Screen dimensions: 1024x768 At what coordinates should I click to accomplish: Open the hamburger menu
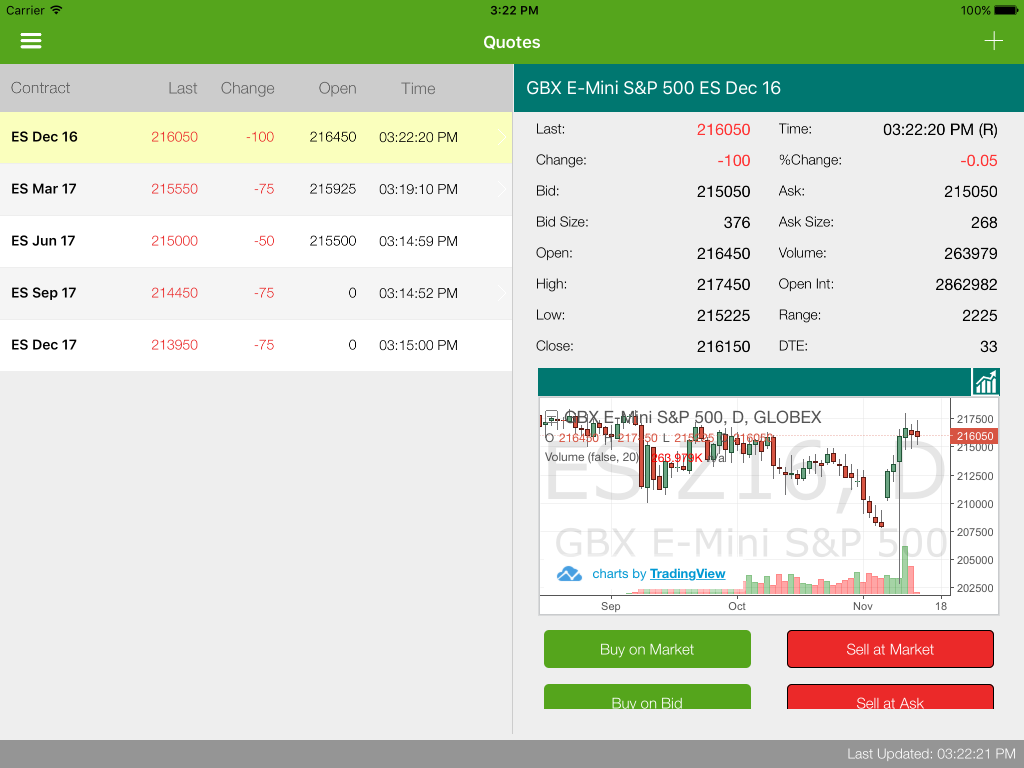tap(31, 41)
